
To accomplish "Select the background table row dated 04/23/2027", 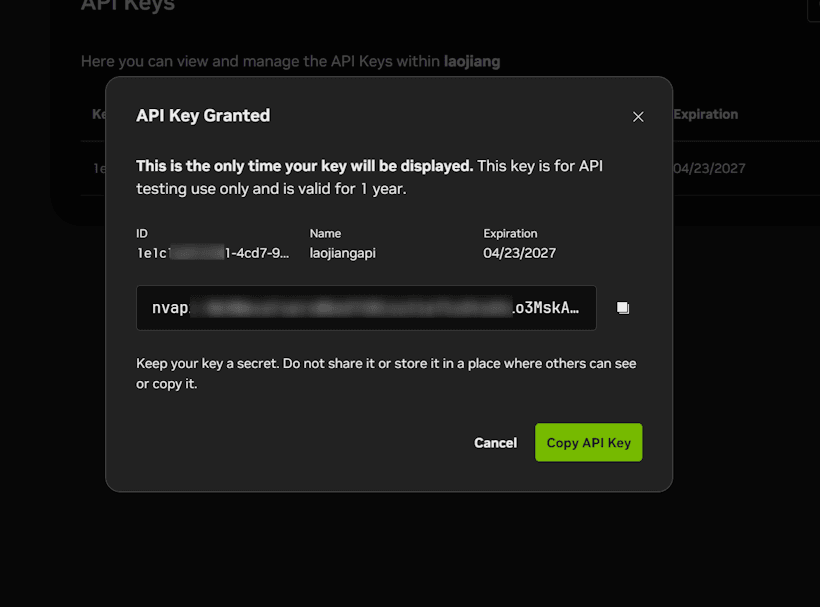I will [x=709, y=168].
